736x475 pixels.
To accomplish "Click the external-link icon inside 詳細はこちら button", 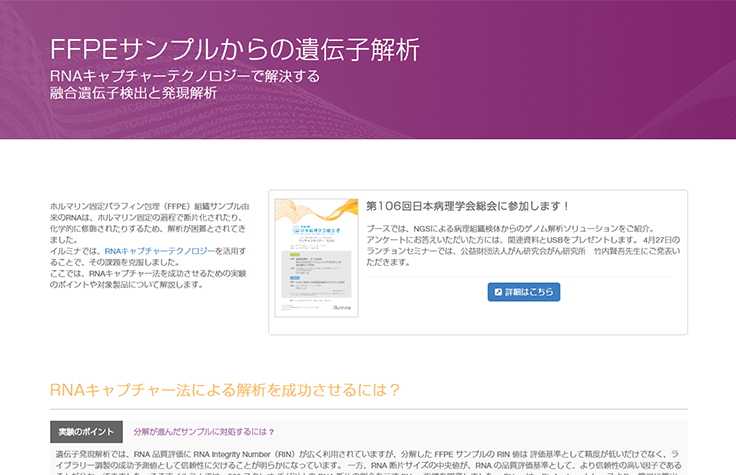I will (497, 292).
